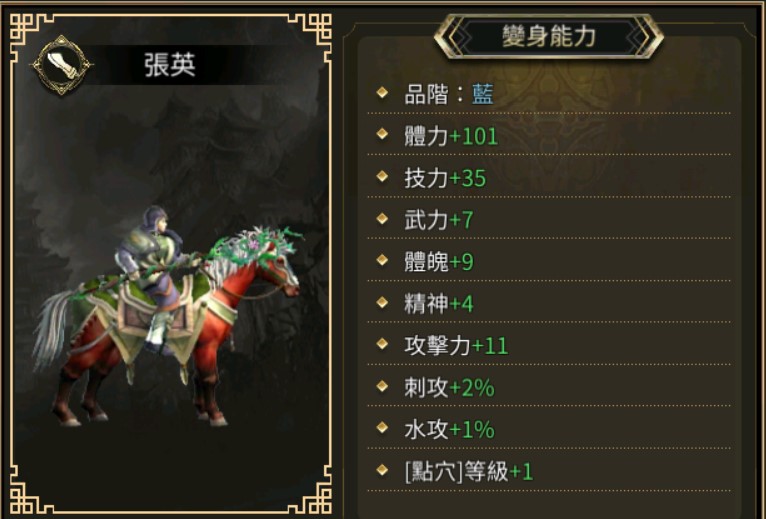766x519 pixels.
Task: Select the 刺攻+2% stat row
Action: [549, 388]
